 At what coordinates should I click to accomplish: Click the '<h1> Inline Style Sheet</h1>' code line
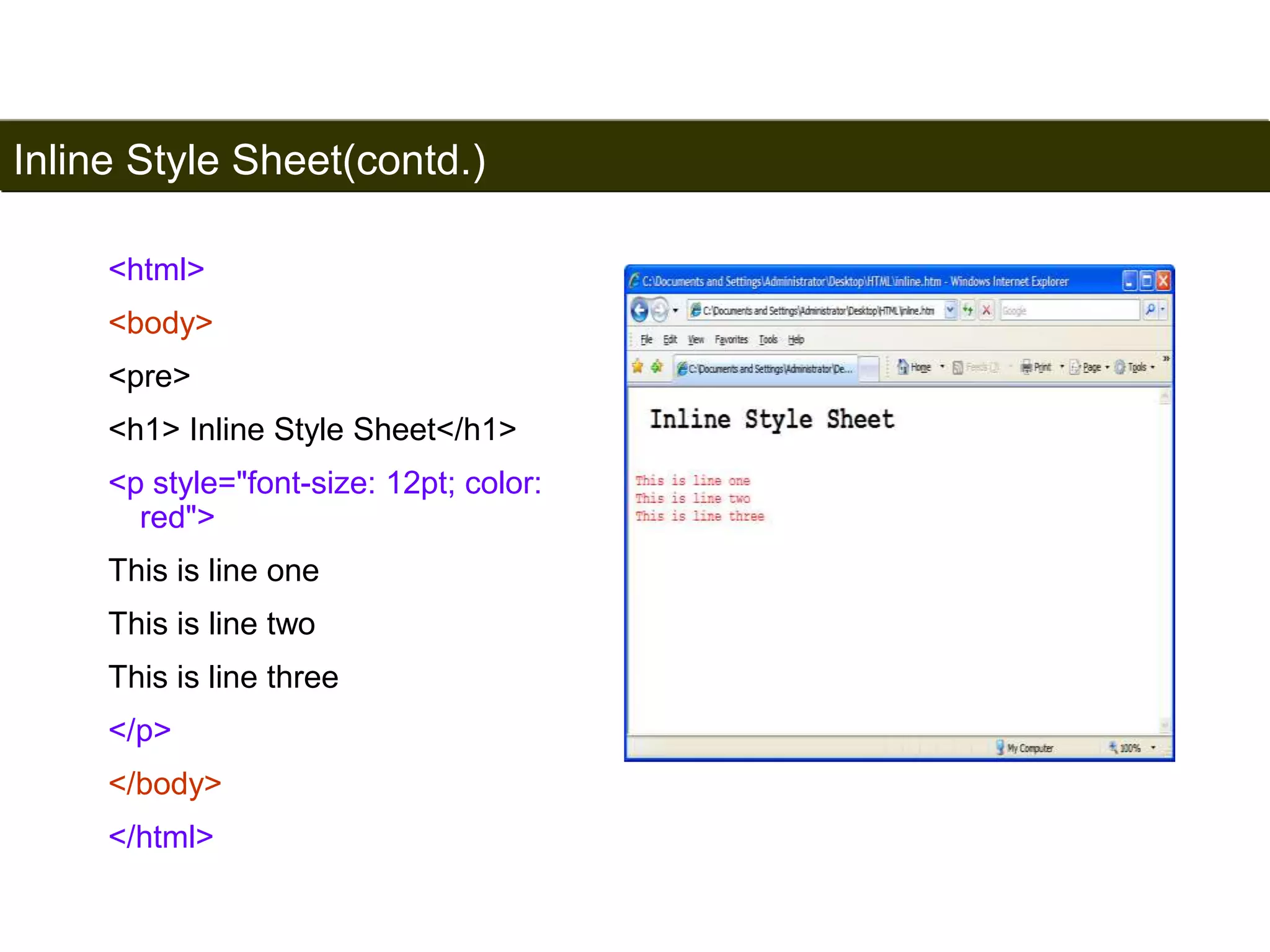click(x=313, y=430)
